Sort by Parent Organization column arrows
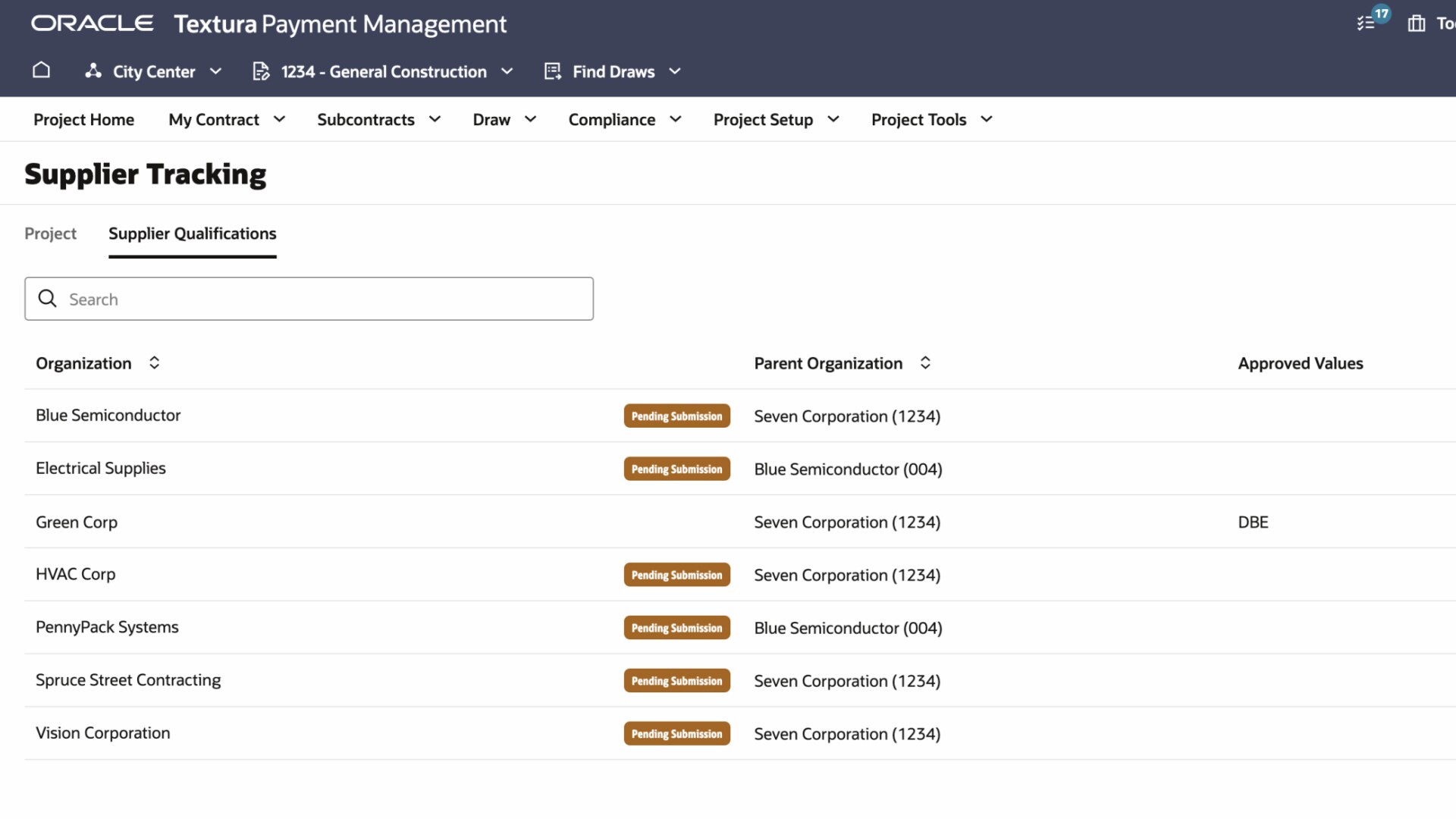1456x819 pixels. click(x=925, y=363)
